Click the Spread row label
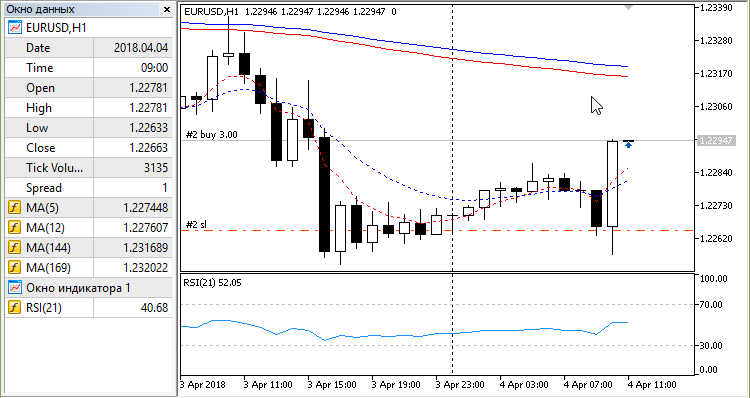 tap(44, 188)
